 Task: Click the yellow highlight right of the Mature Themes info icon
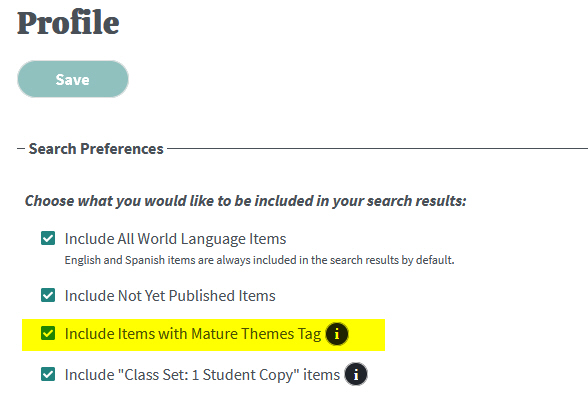pos(366,335)
